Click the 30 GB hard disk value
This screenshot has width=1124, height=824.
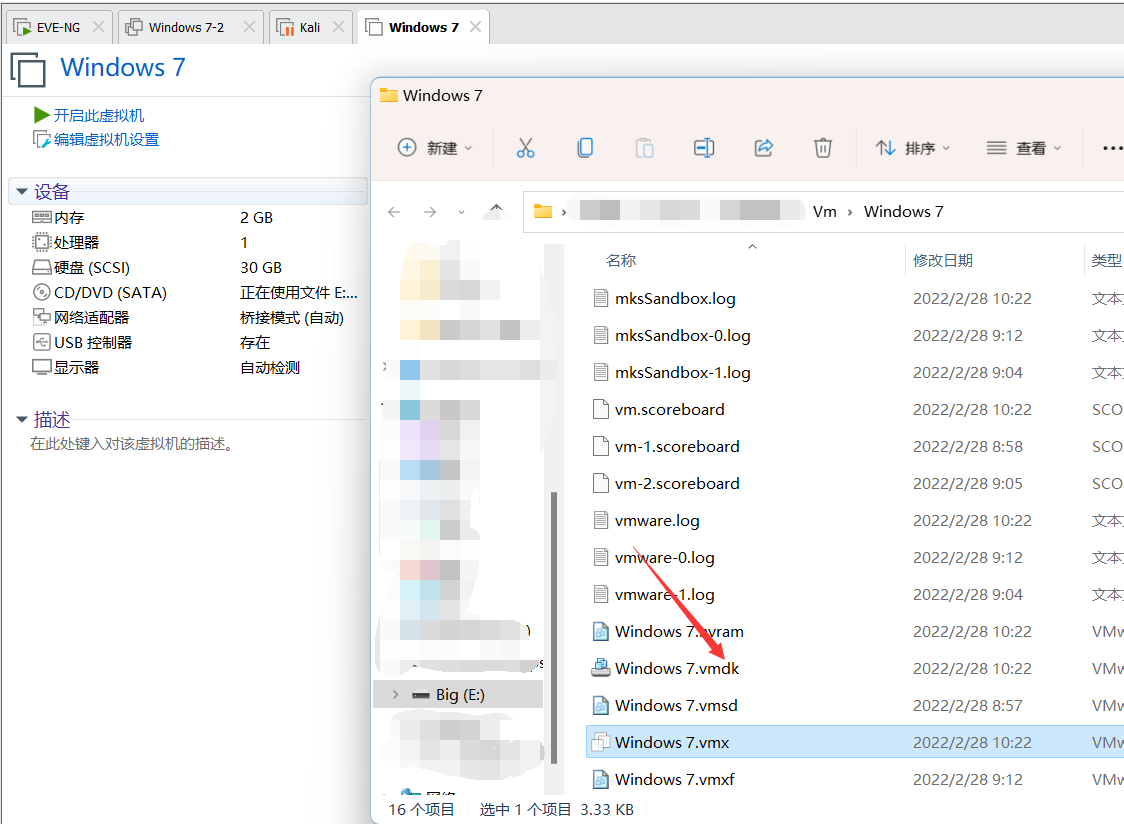[261, 267]
